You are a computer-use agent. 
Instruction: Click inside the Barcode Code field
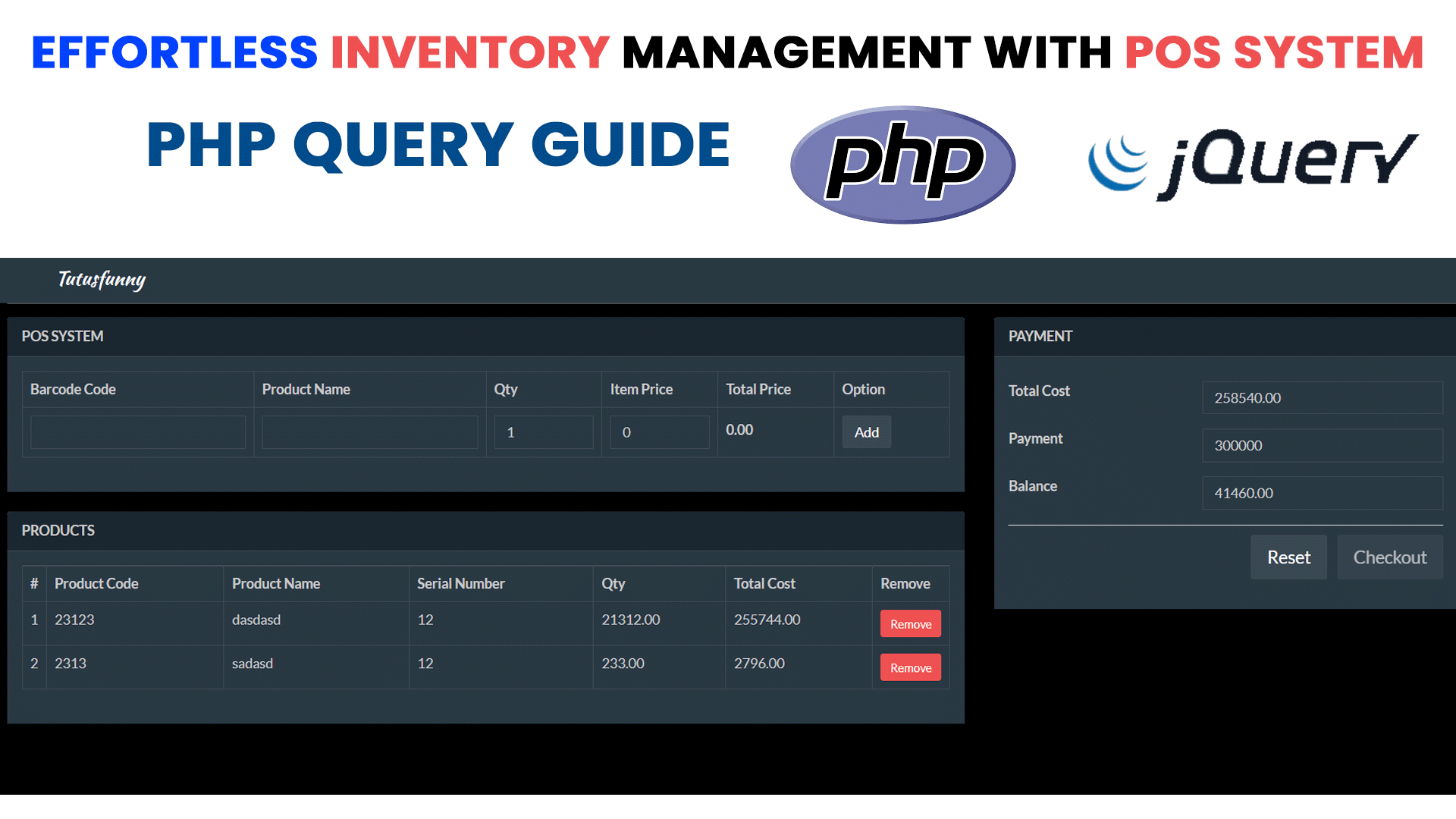point(136,431)
